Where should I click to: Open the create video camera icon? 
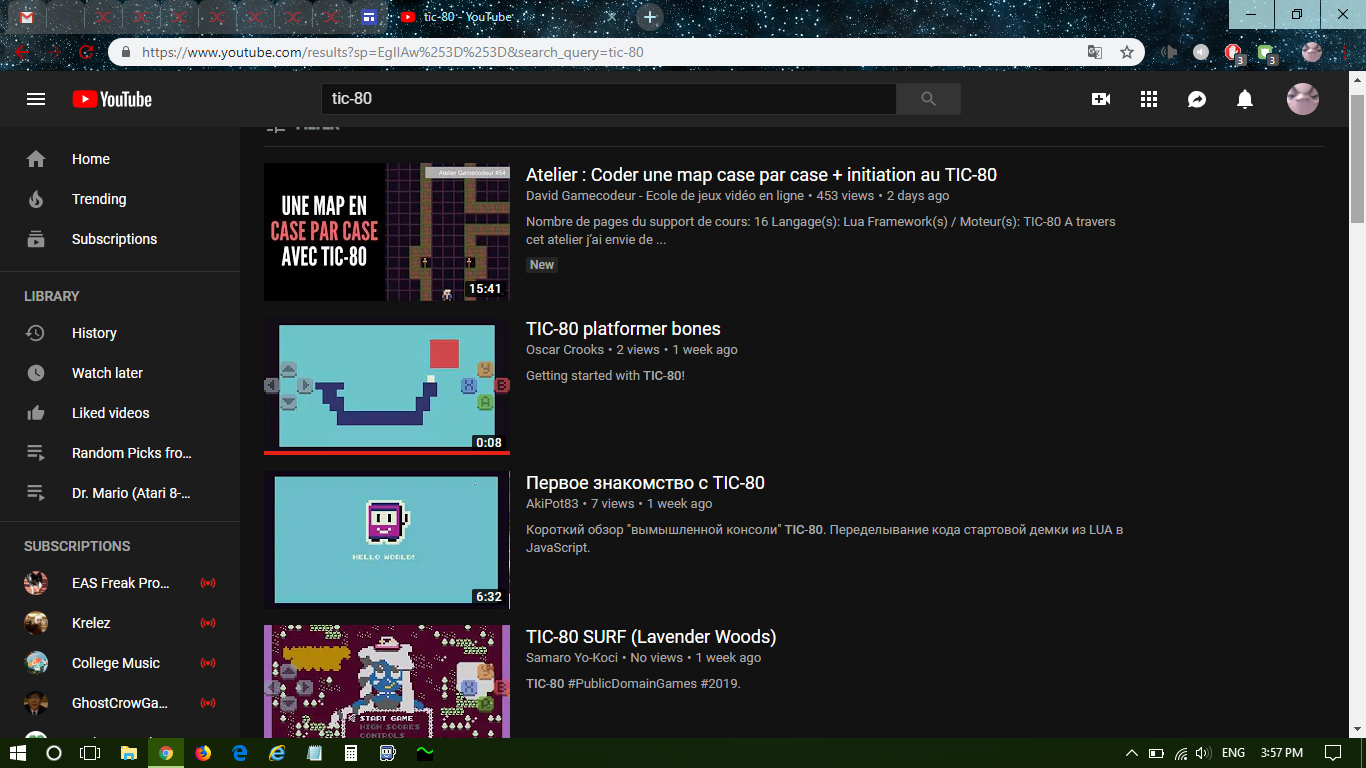(x=1101, y=99)
